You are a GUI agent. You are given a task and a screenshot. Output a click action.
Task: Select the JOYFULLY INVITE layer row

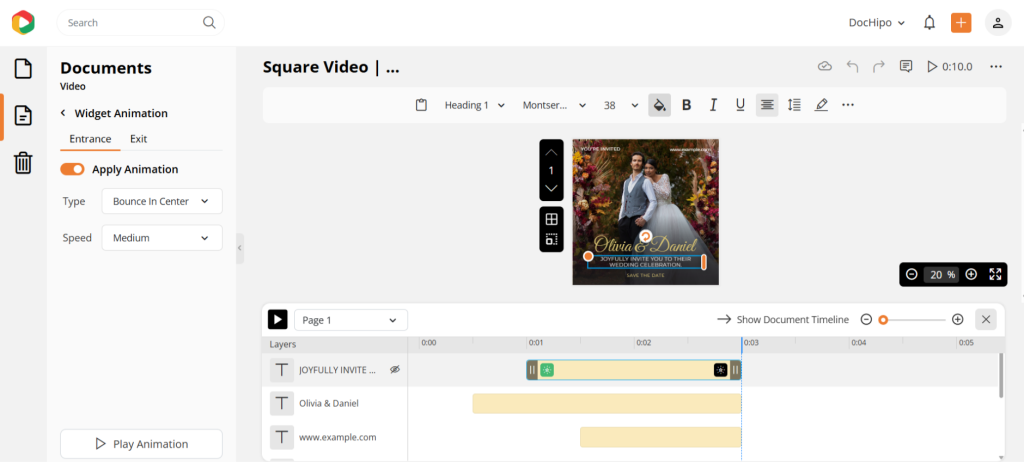tap(335, 370)
